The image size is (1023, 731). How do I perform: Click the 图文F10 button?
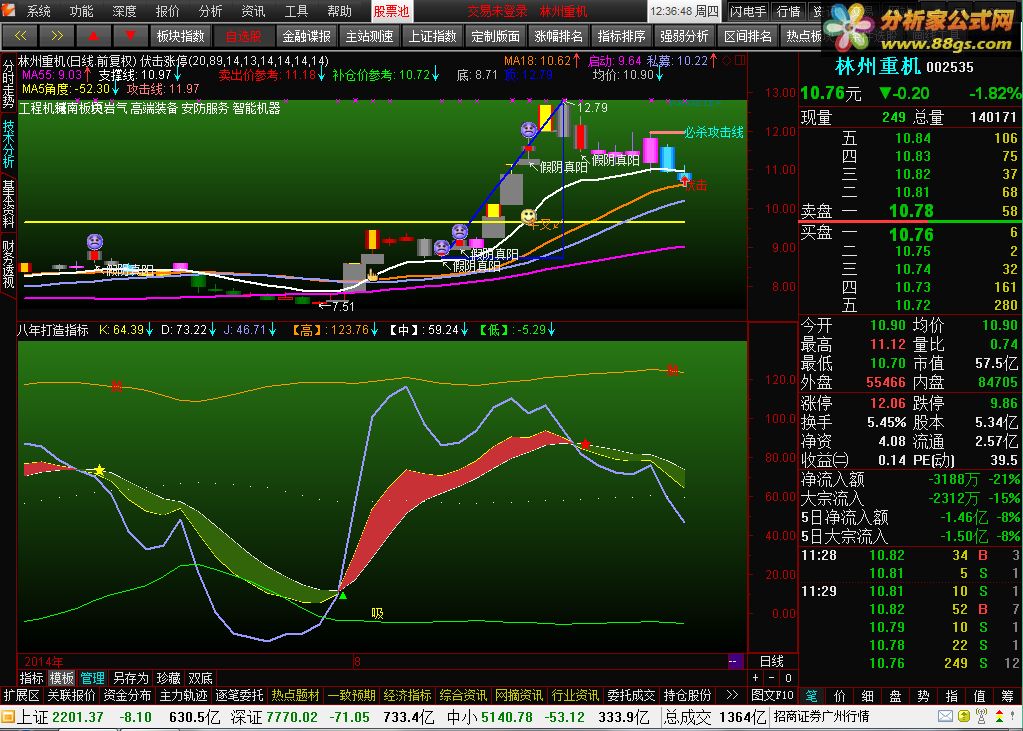772,695
